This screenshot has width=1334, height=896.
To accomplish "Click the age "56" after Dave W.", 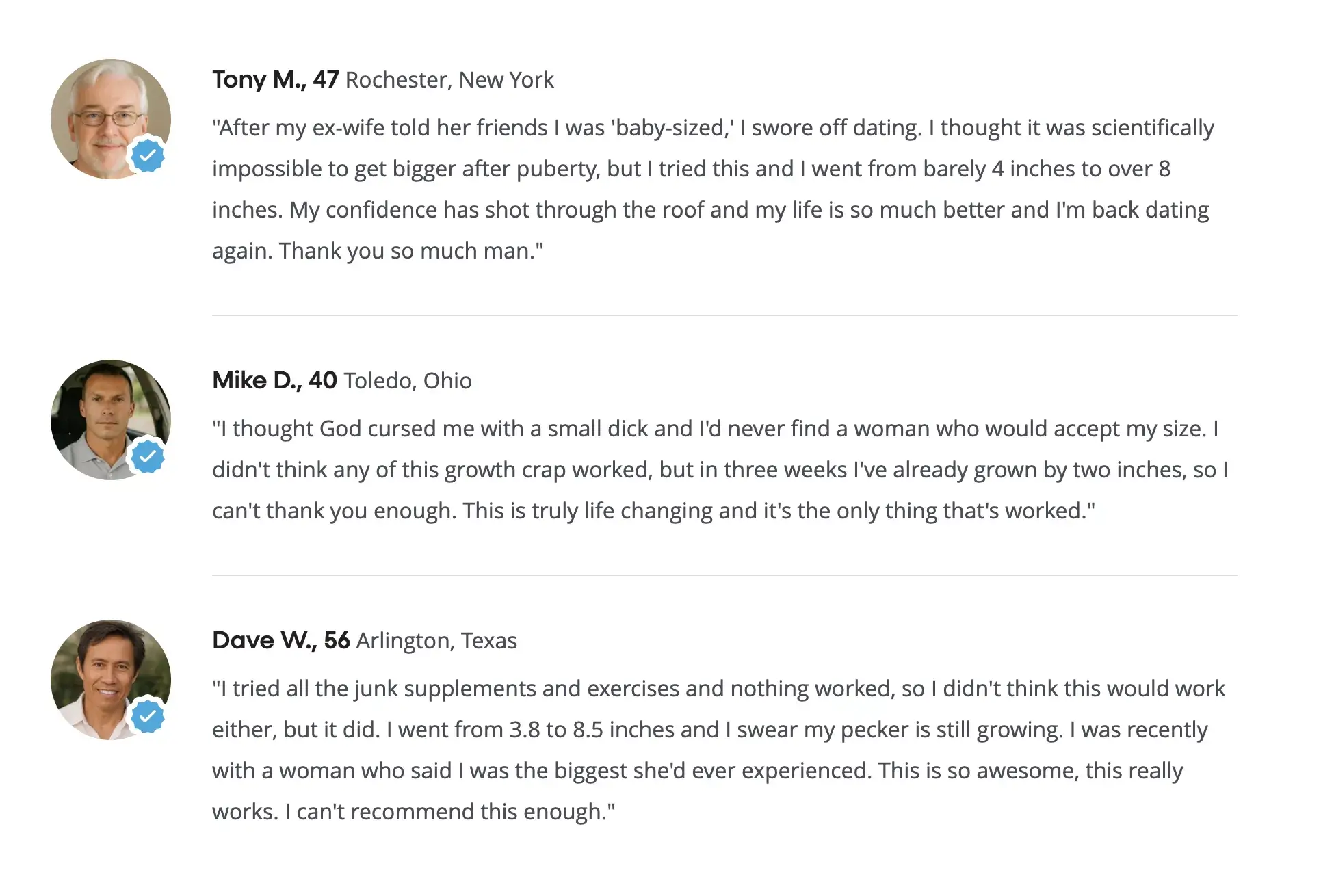I will click(337, 641).
